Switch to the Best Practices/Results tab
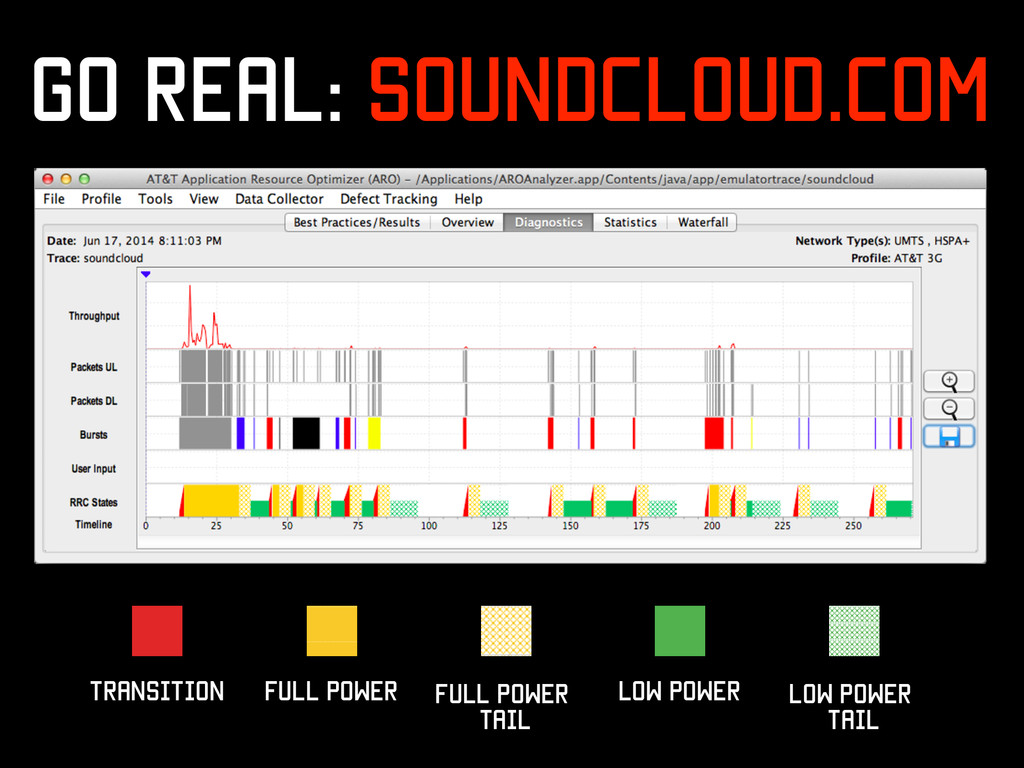Viewport: 1024px width, 768px height. click(357, 223)
